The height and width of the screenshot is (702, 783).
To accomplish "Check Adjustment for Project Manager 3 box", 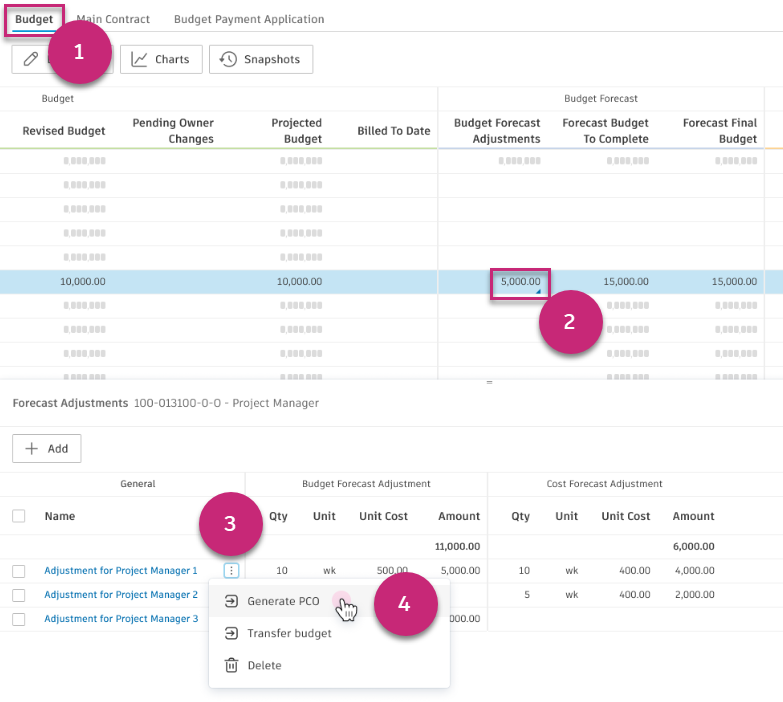I will 19,619.
